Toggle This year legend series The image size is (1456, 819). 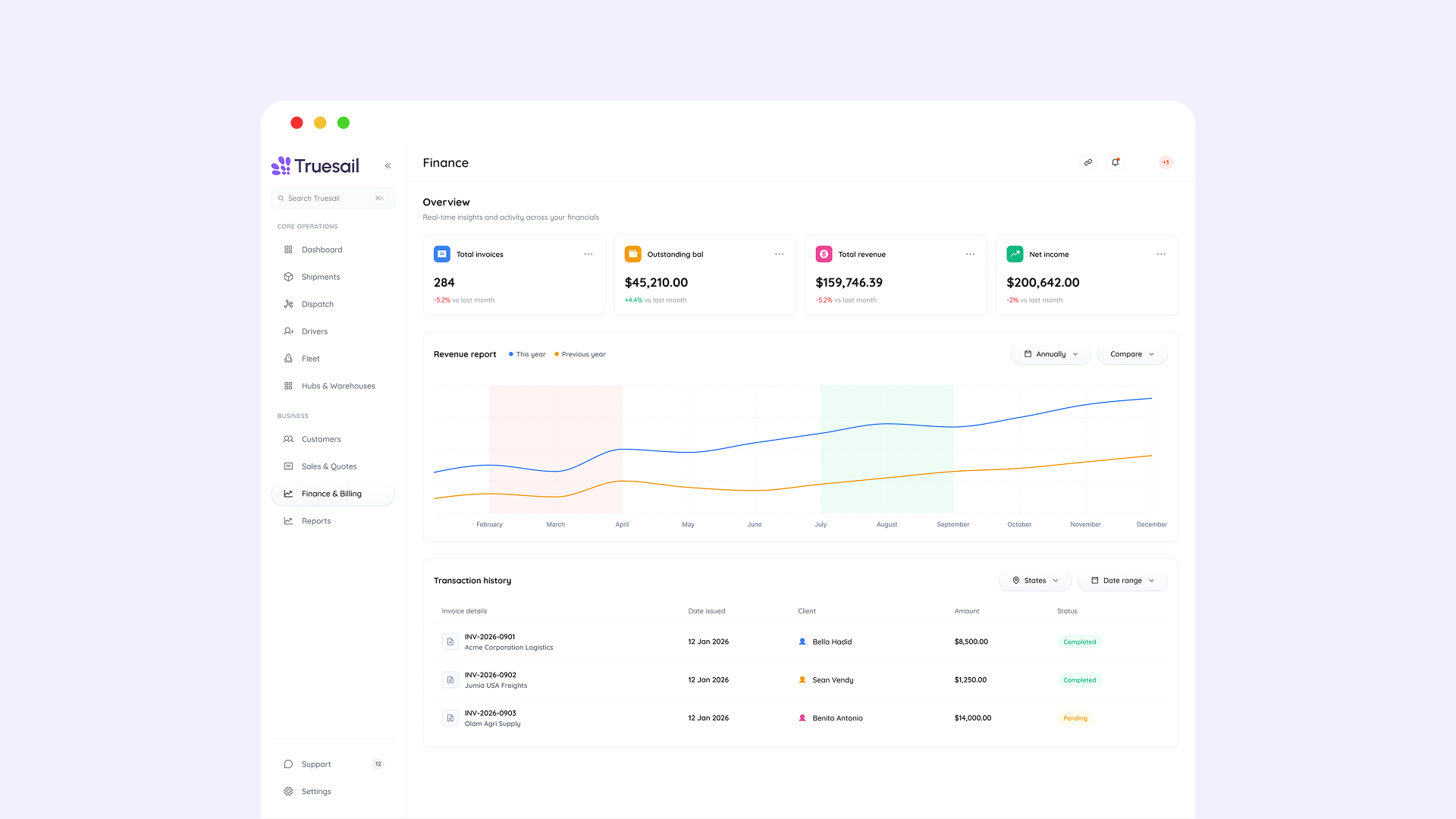[x=527, y=354]
